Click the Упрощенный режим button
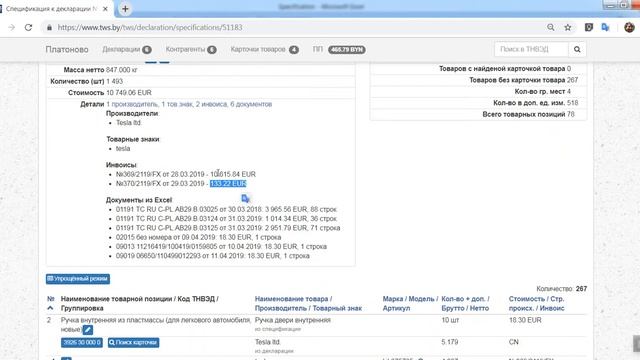Image resolution: width=640 pixels, height=360 pixels. point(78,279)
